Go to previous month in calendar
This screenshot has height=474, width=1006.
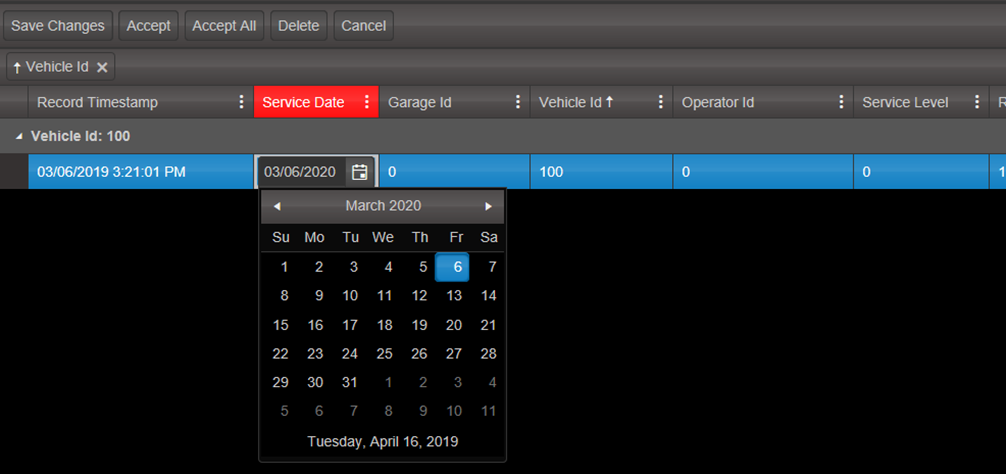pos(277,206)
